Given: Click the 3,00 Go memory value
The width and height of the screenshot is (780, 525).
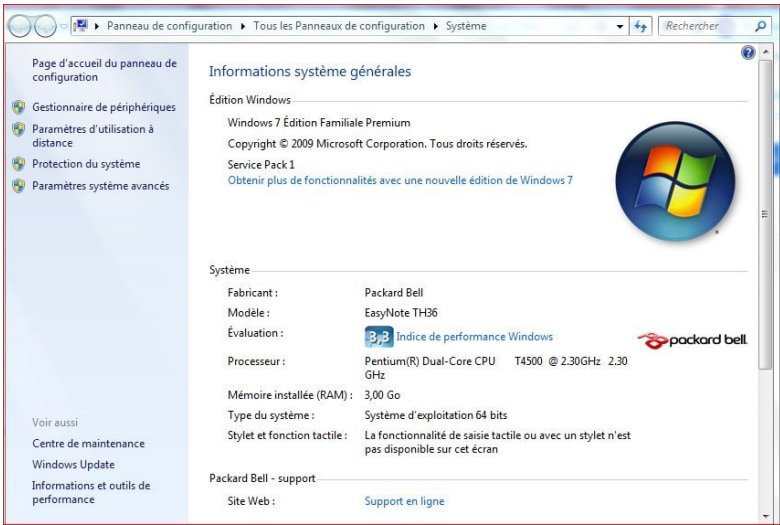Looking at the screenshot, I should 382,395.
